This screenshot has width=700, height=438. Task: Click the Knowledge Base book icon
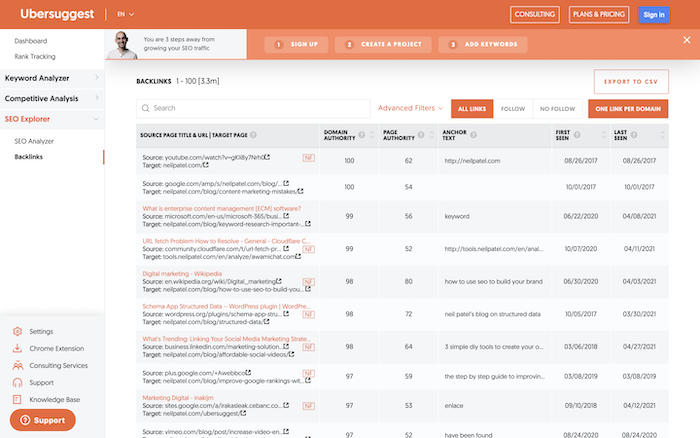coord(17,400)
